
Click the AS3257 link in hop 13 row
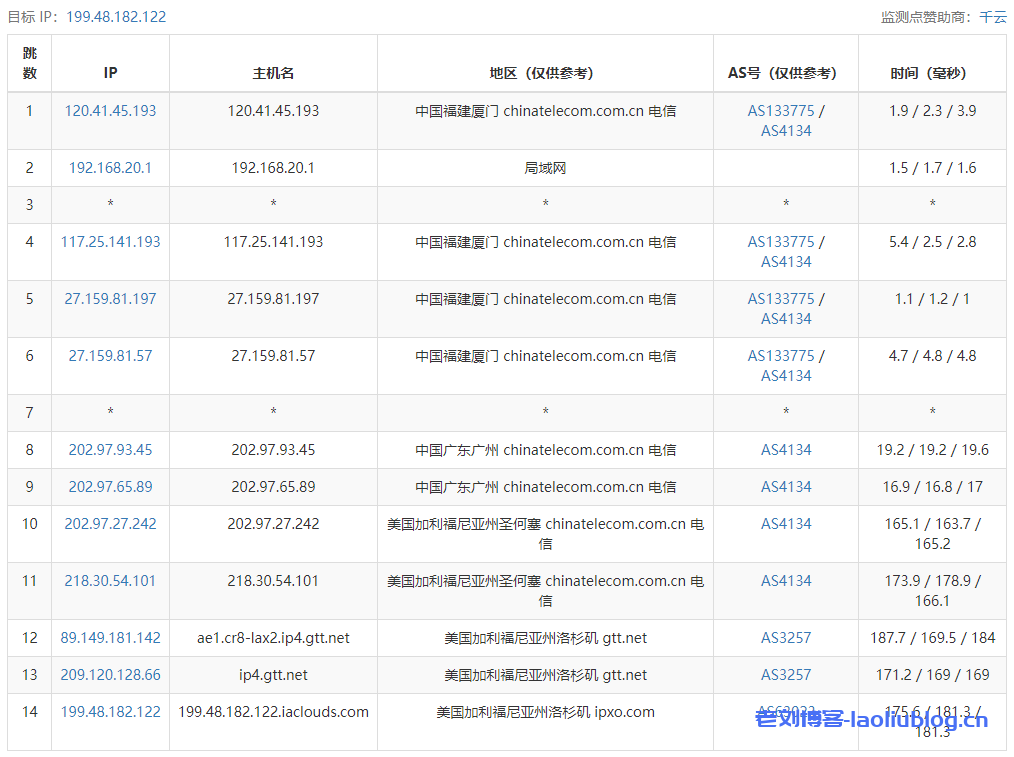(x=786, y=675)
